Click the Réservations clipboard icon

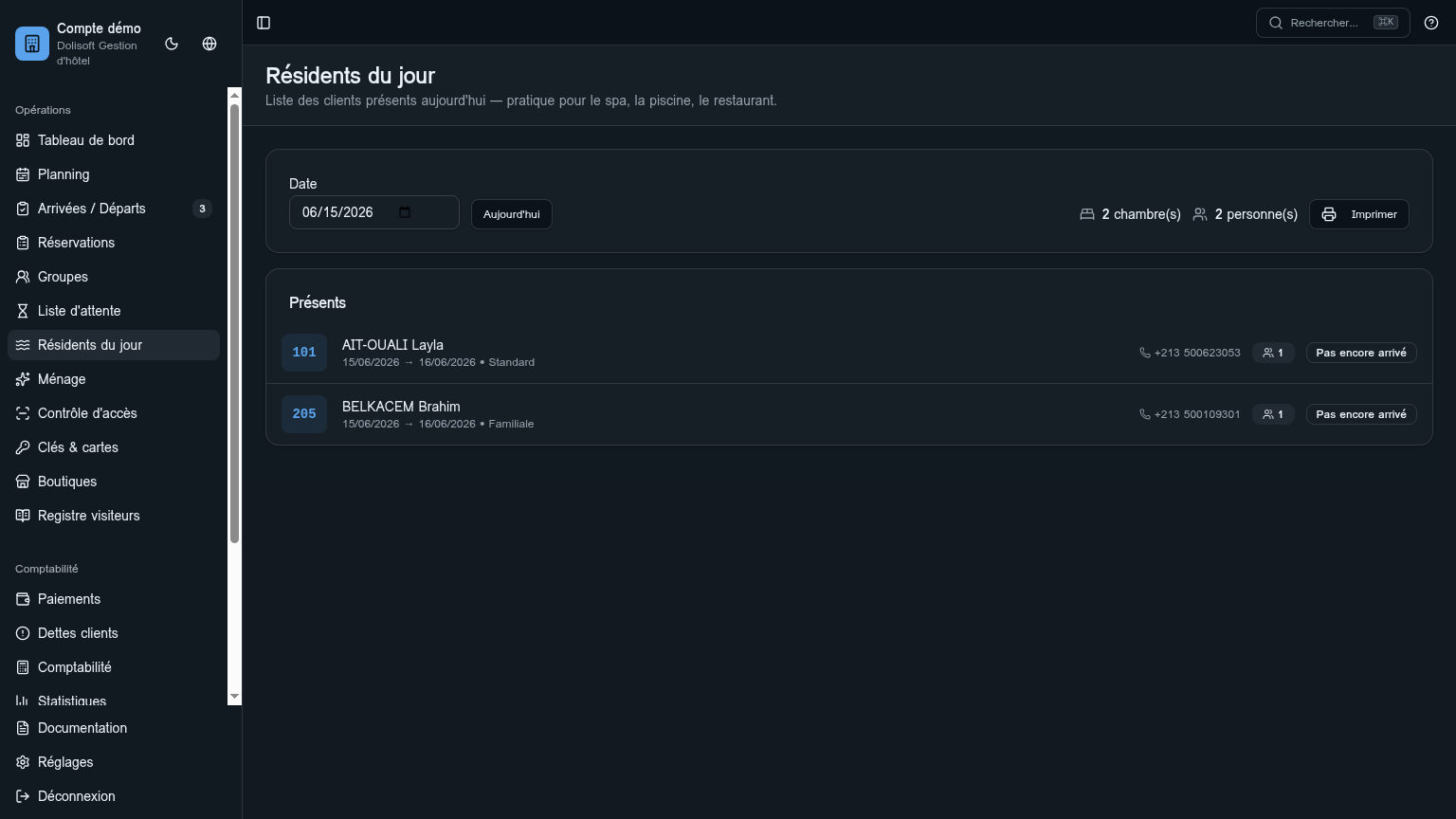coord(23,243)
